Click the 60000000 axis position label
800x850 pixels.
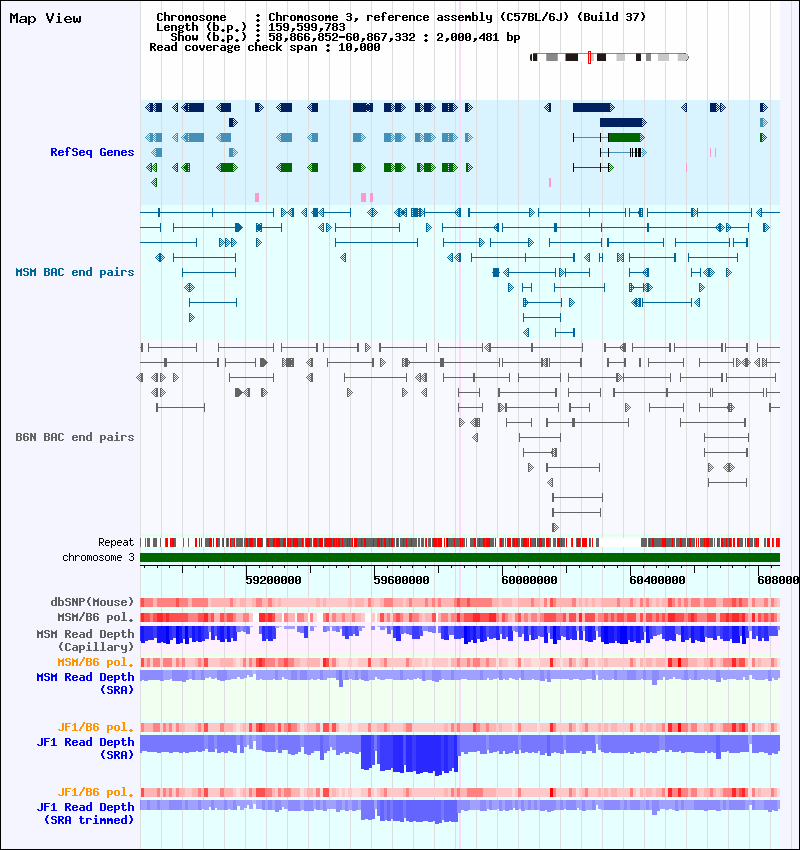click(530, 580)
